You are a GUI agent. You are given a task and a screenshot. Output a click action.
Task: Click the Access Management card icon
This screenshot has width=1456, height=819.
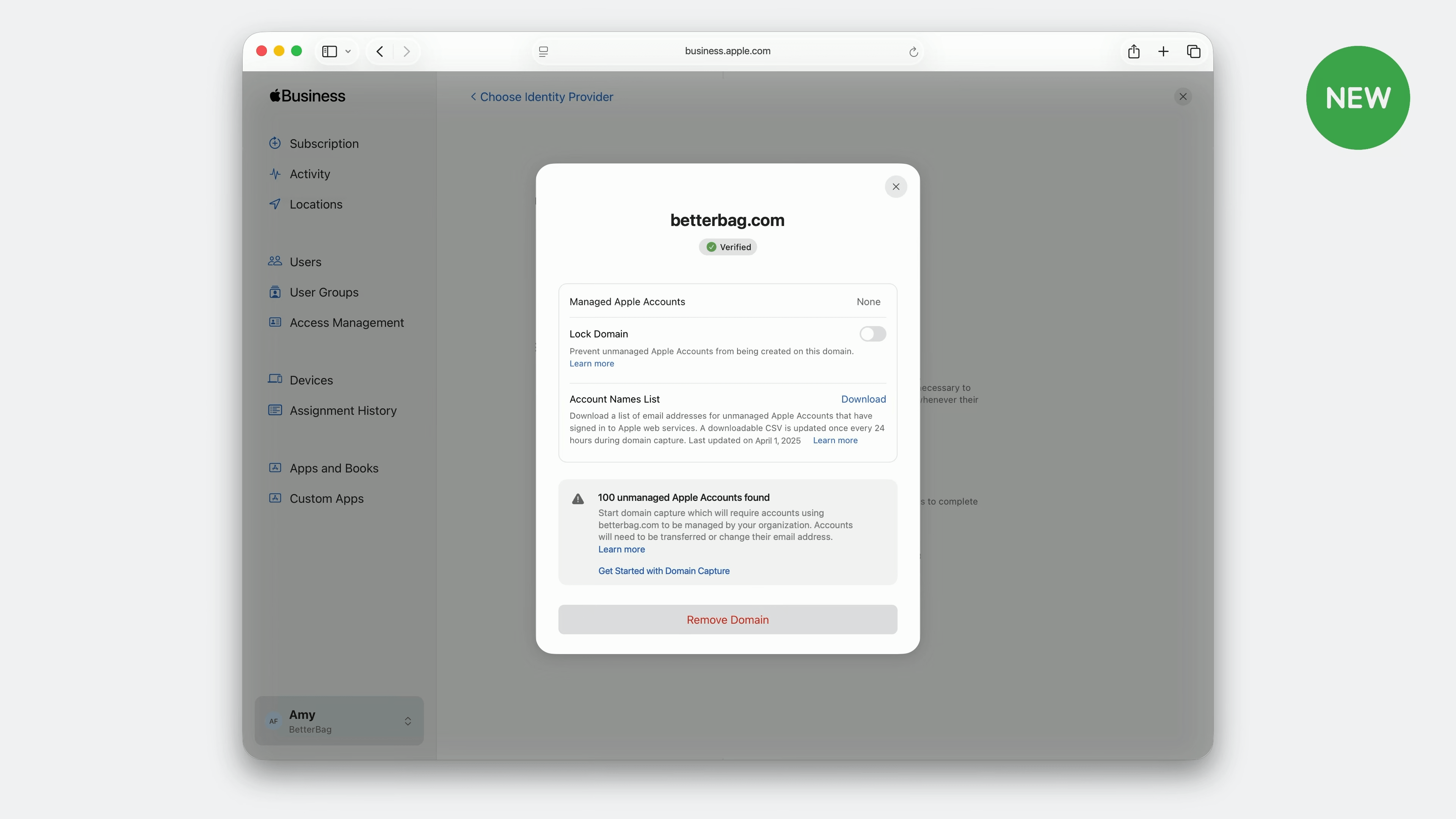tap(275, 322)
